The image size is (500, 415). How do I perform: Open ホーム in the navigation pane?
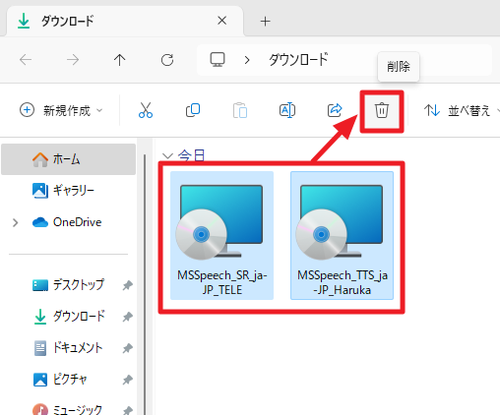tap(68, 159)
